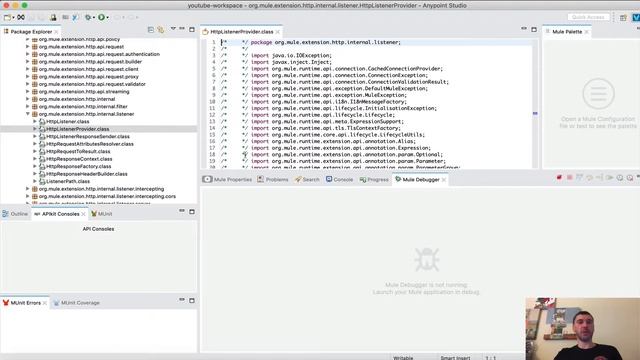The height and width of the screenshot is (360, 640).
Task: Maximize the APIkit Consoles panel
Action: coord(192,211)
